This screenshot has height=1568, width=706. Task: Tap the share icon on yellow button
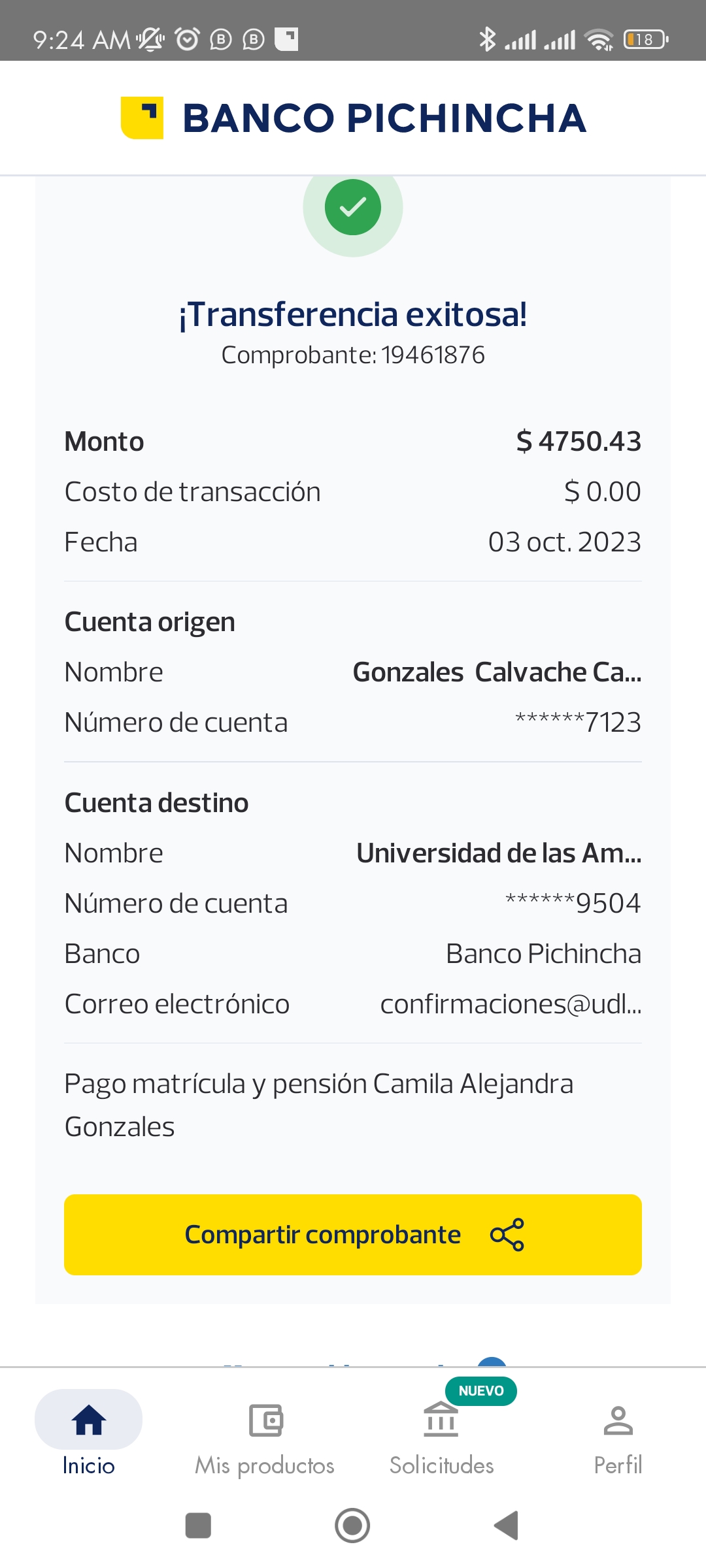click(507, 1235)
